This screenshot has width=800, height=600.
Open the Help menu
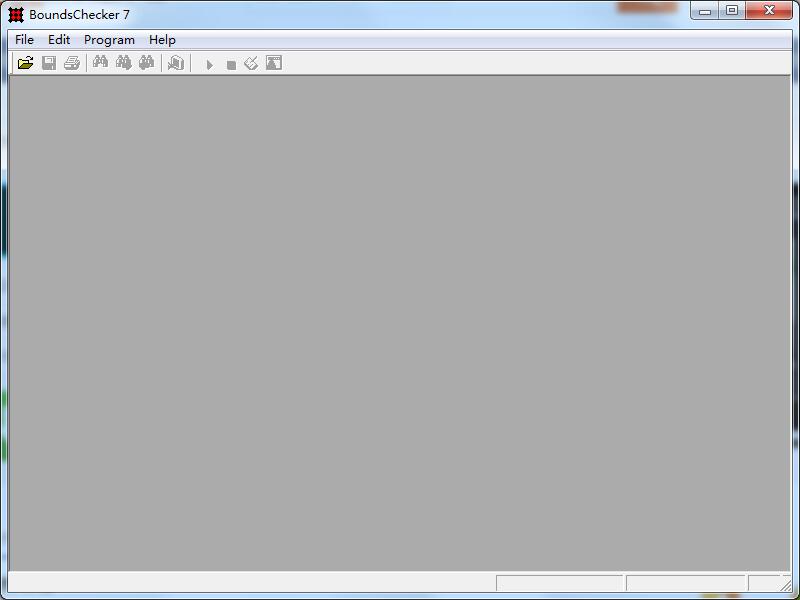pyautogui.click(x=162, y=40)
